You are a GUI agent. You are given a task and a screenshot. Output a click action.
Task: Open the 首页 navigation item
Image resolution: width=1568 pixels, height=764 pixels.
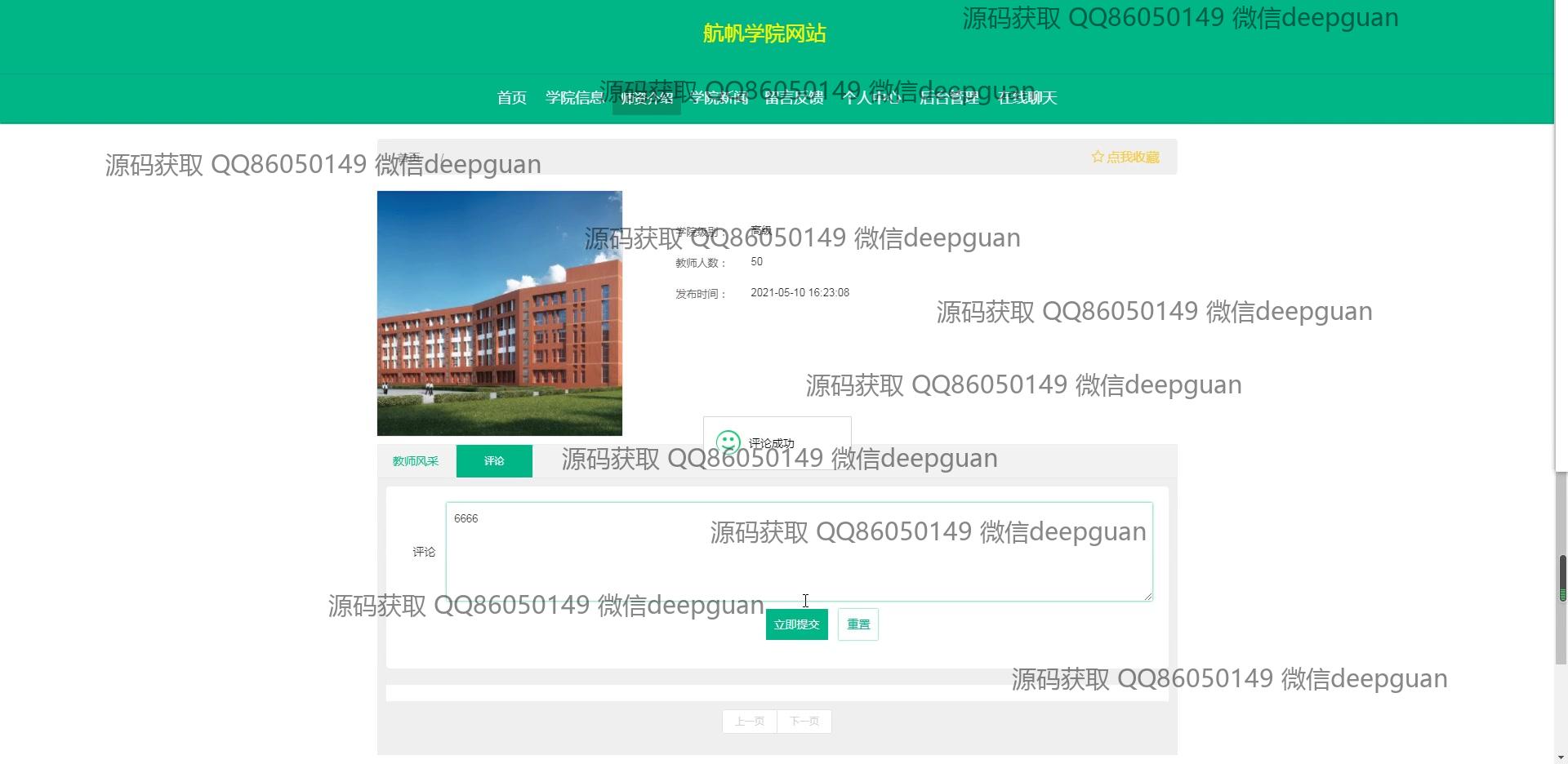(512, 98)
